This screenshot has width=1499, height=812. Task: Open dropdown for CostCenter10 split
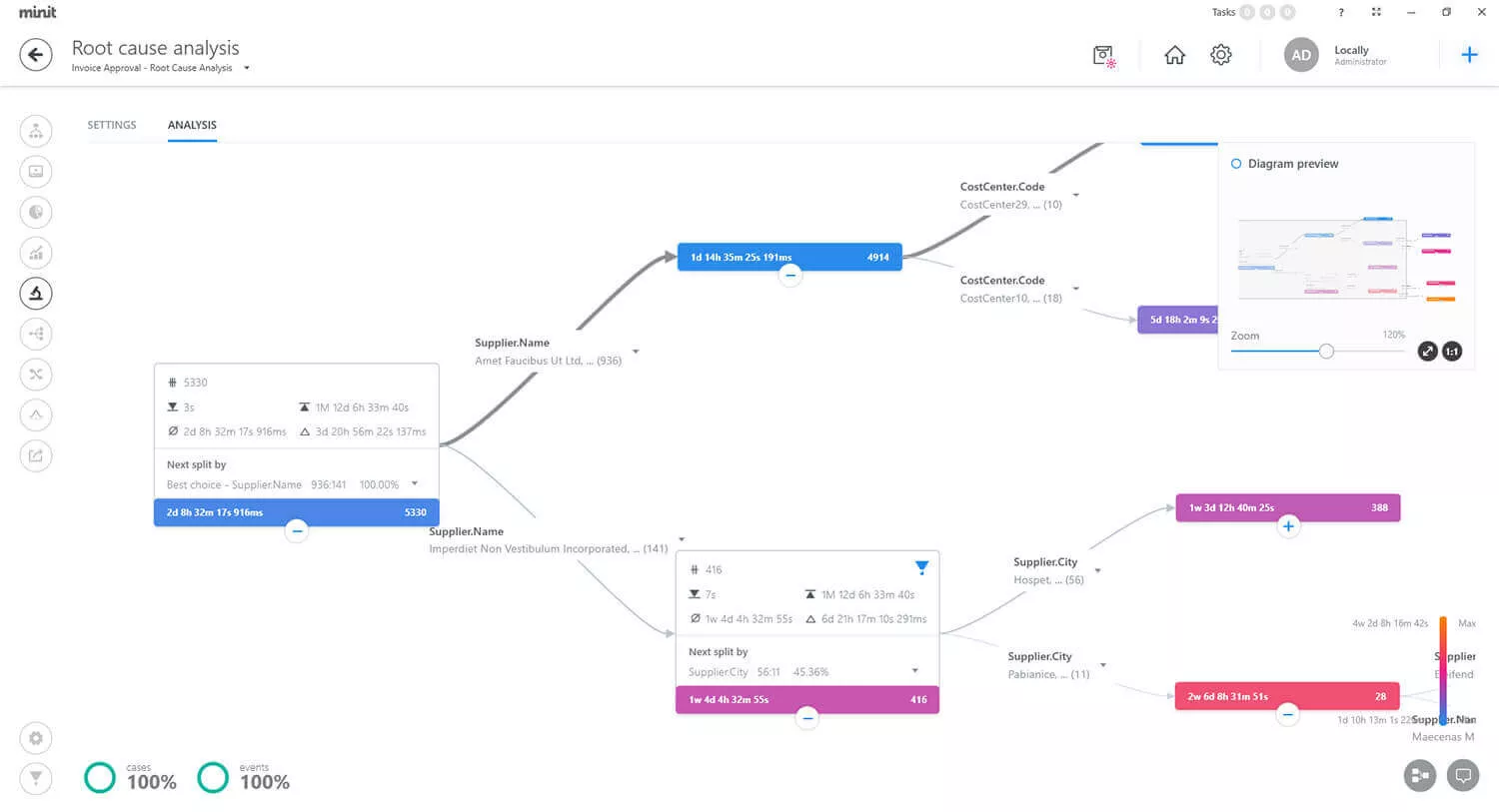(x=1076, y=289)
